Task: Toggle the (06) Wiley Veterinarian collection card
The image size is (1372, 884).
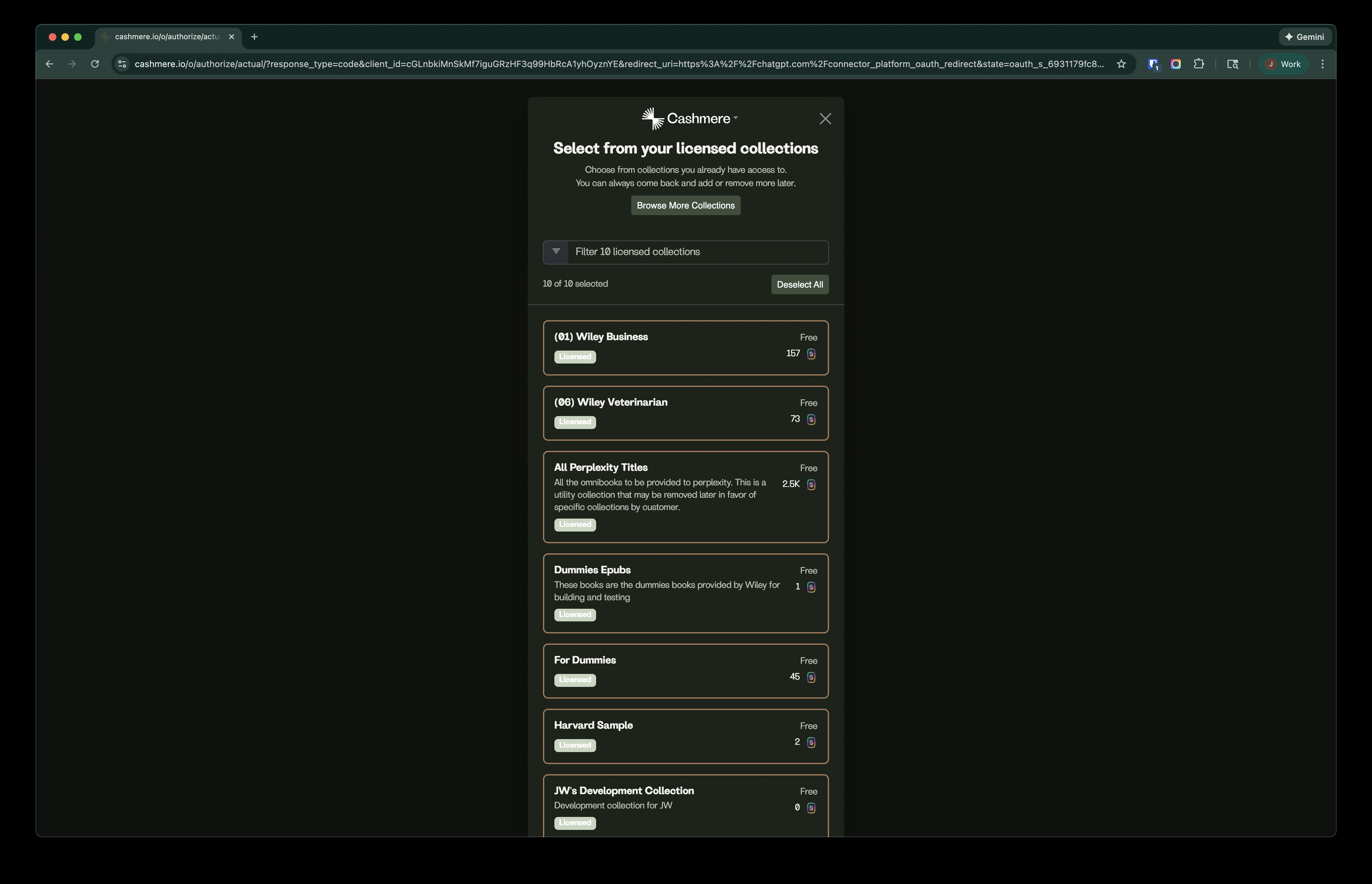Action: 685,413
